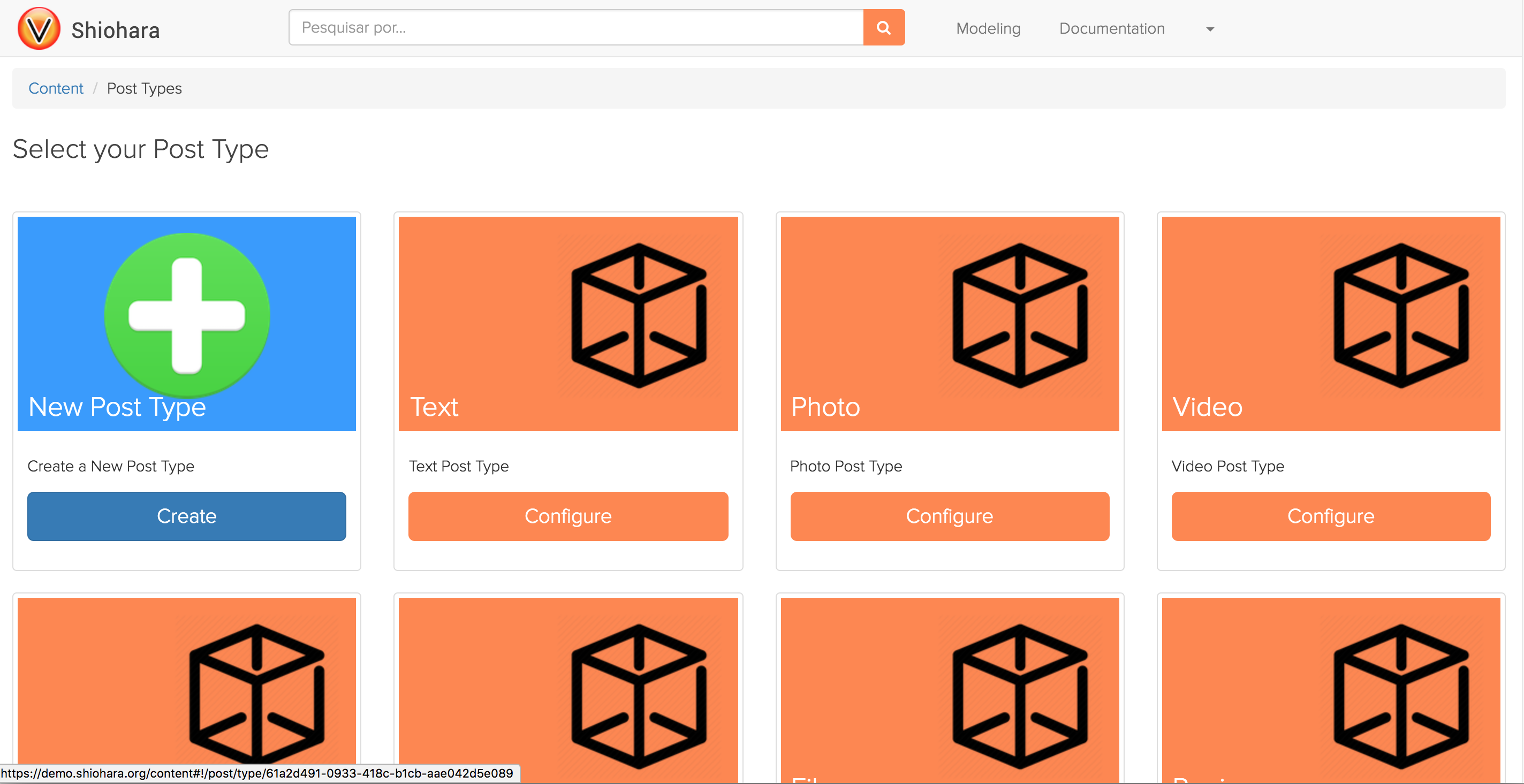Image resolution: width=1524 pixels, height=784 pixels.
Task: Click the cube icon on bottom-right card
Action: [1401, 696]
